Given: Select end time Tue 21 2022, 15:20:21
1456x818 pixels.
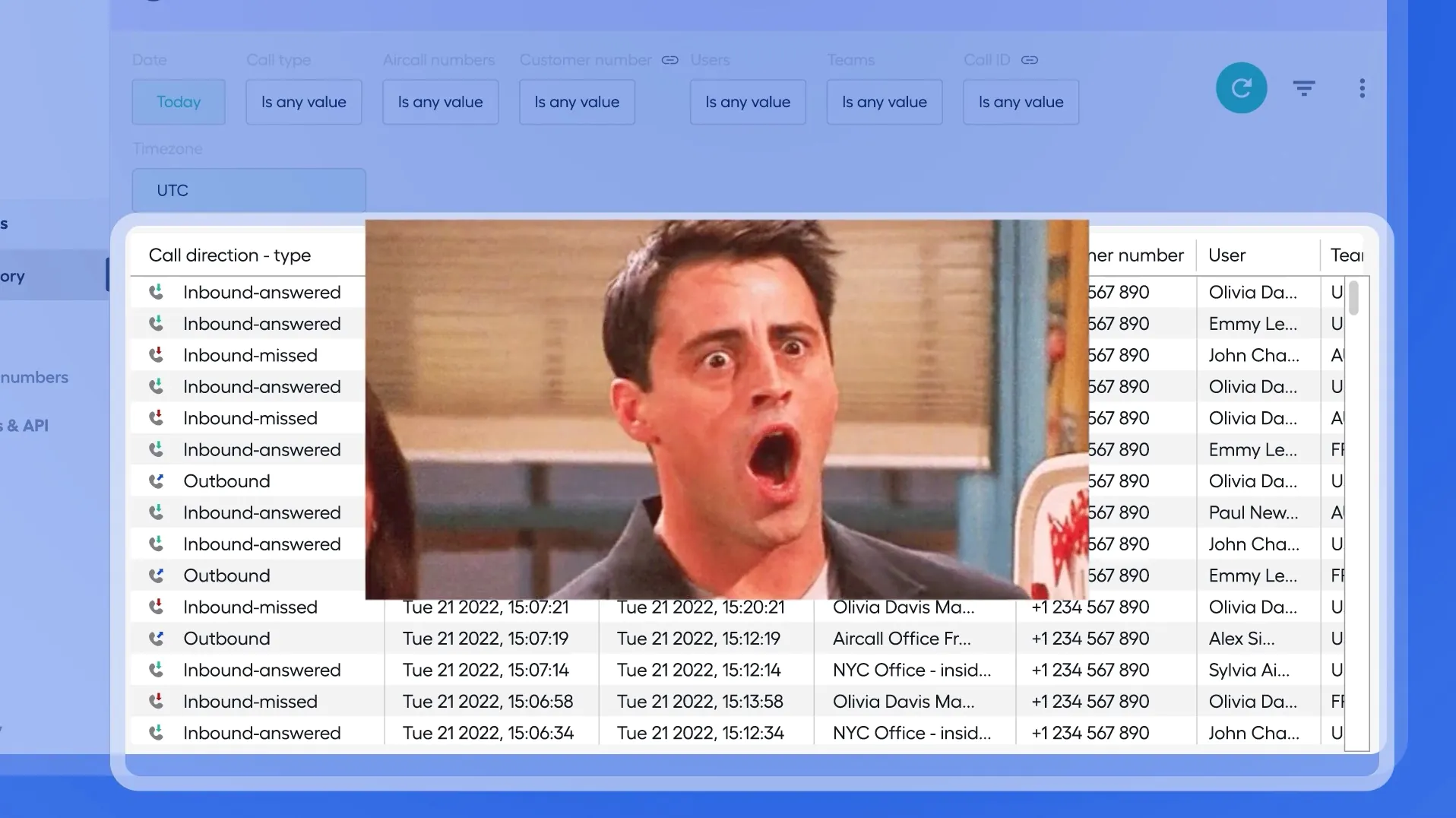Looking at the screenshot, I should [x=701, y=607].
